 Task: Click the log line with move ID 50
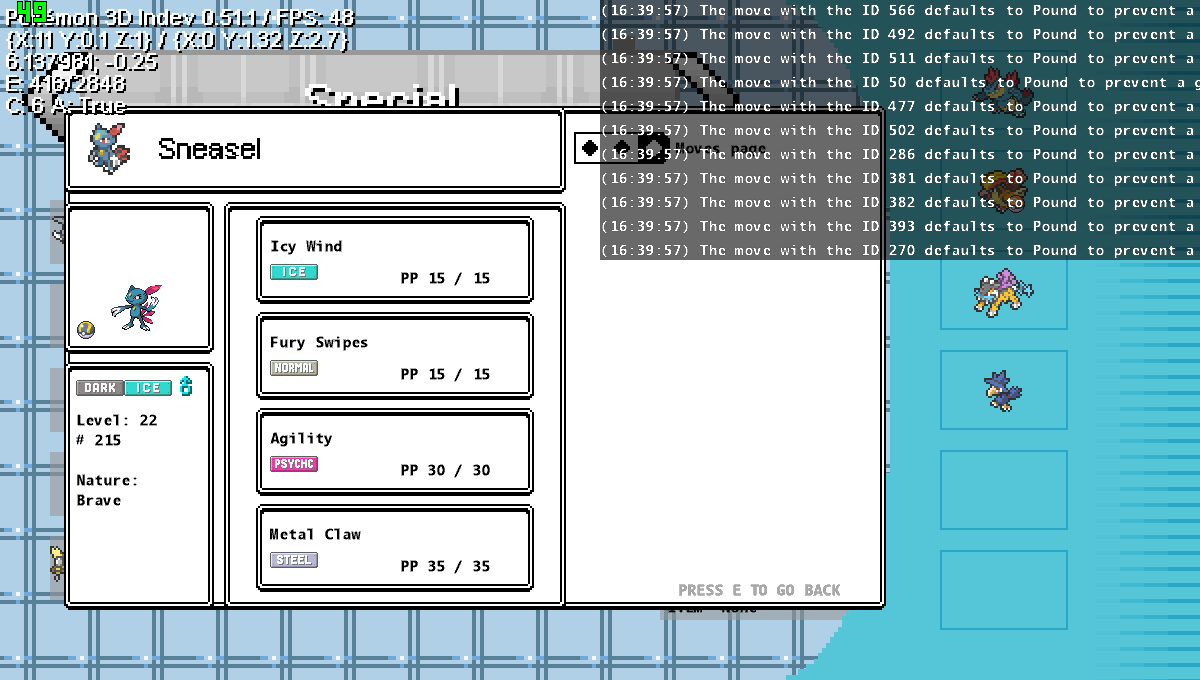[x=898, y=82]
